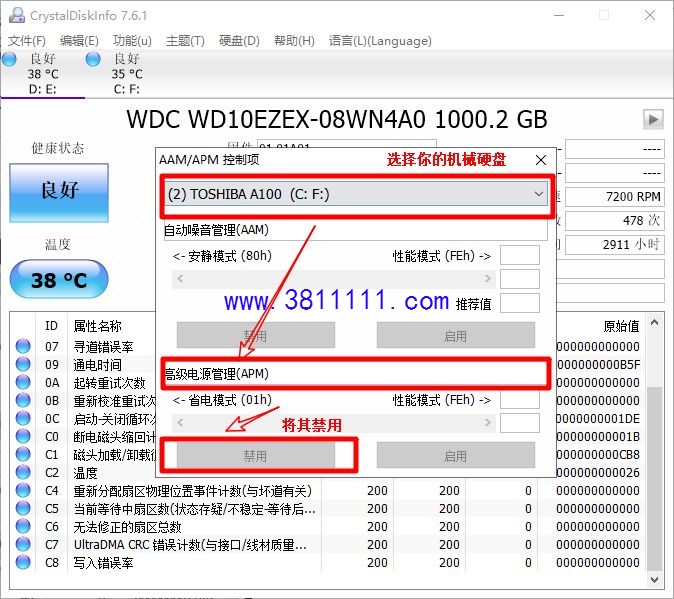Click the 38 °C temperature badge
Image resolution: width=674 pixels, height=599 pixels.
tap(59, 279)
